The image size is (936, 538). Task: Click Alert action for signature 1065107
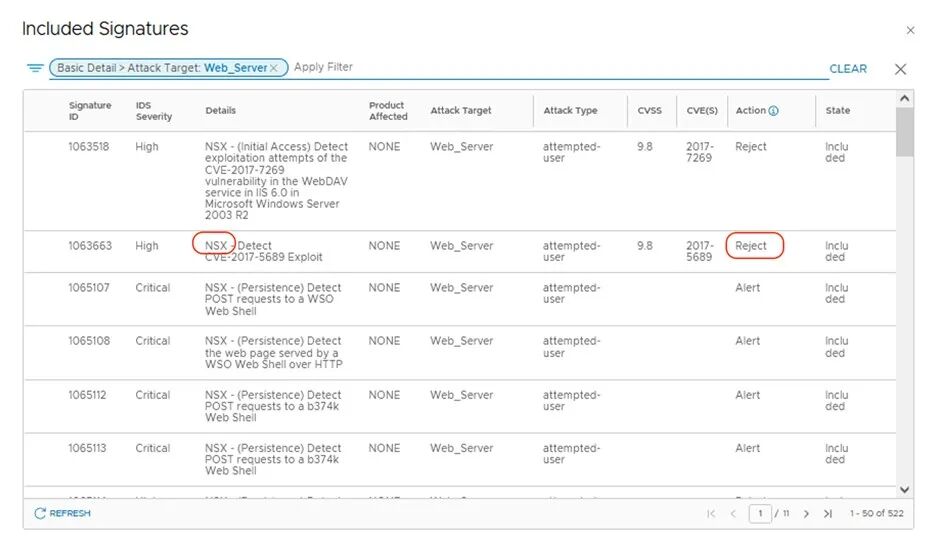(747, 287)
